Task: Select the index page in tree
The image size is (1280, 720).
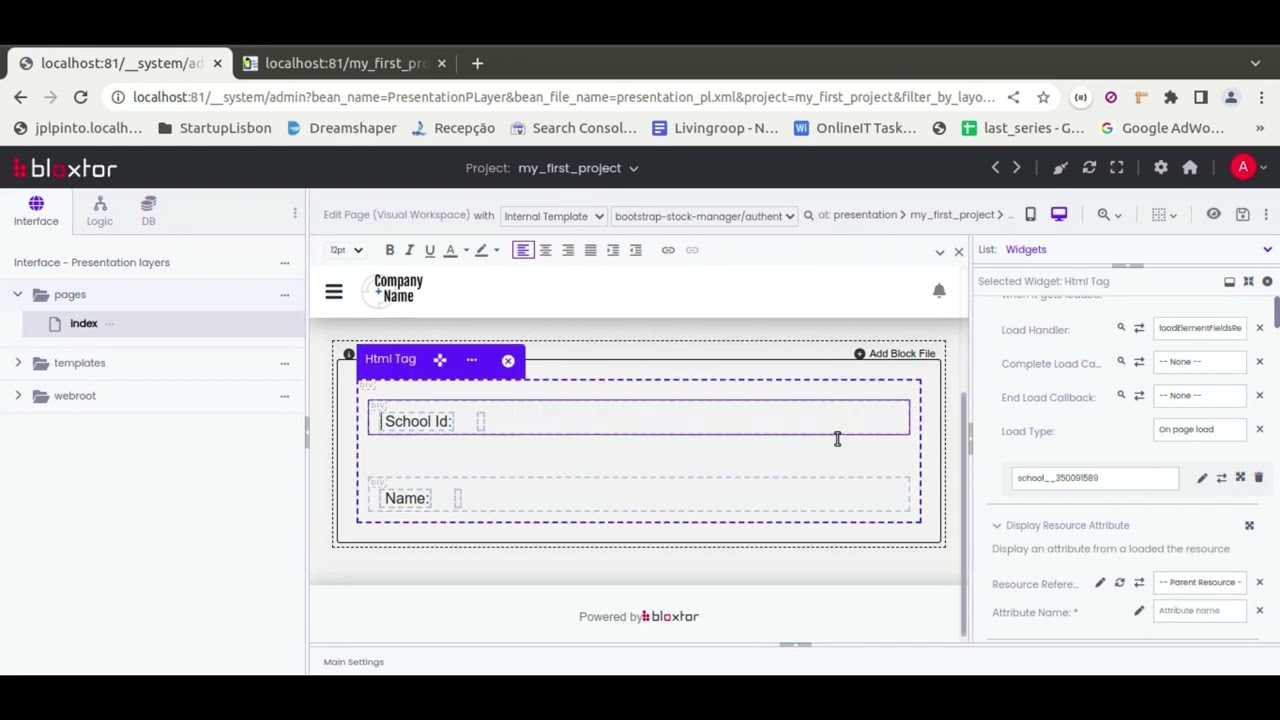Action: pyautogui.click(x=83, y=323)
